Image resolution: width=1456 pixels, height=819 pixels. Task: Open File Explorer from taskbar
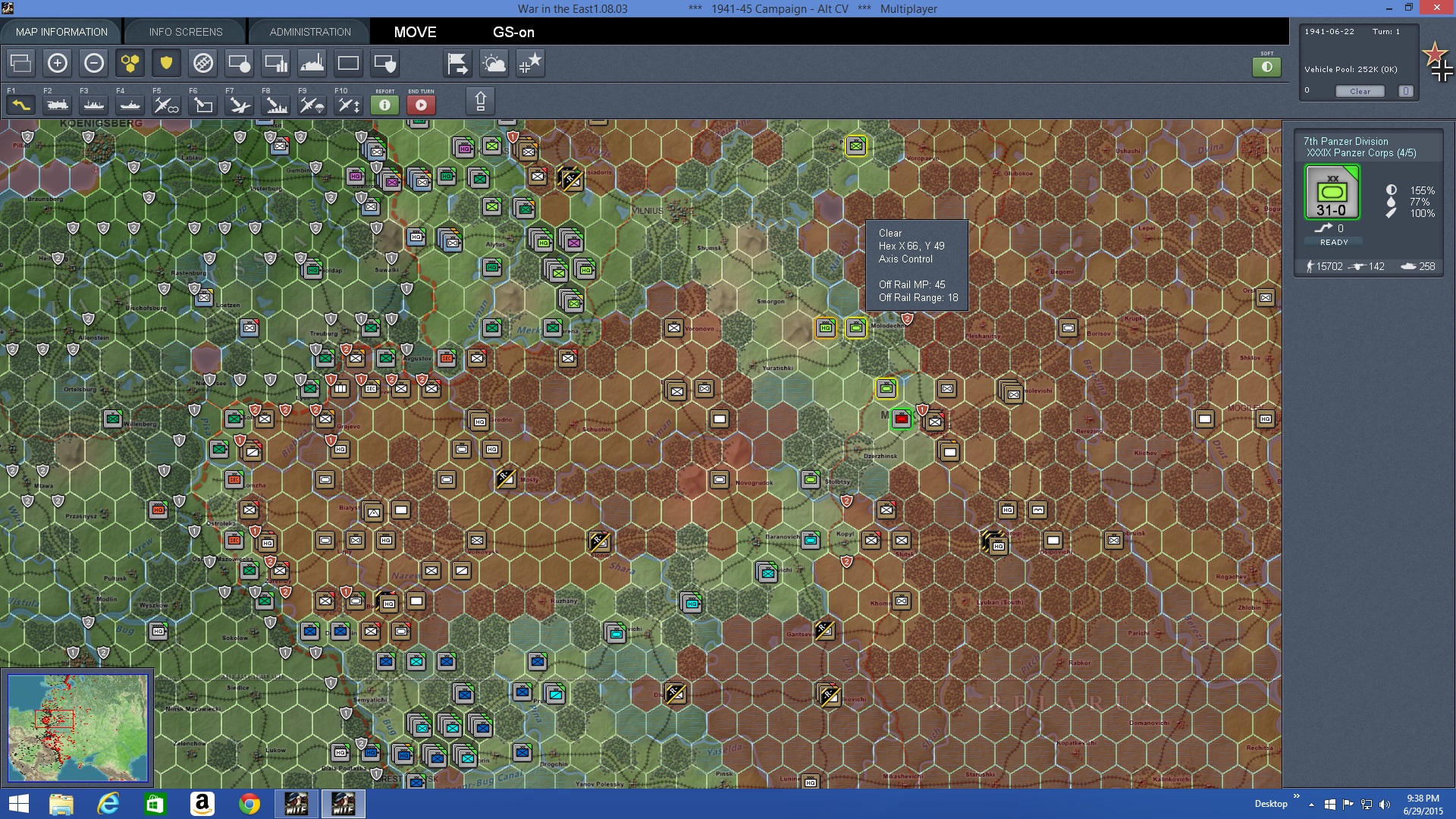(x=61, y=804)
